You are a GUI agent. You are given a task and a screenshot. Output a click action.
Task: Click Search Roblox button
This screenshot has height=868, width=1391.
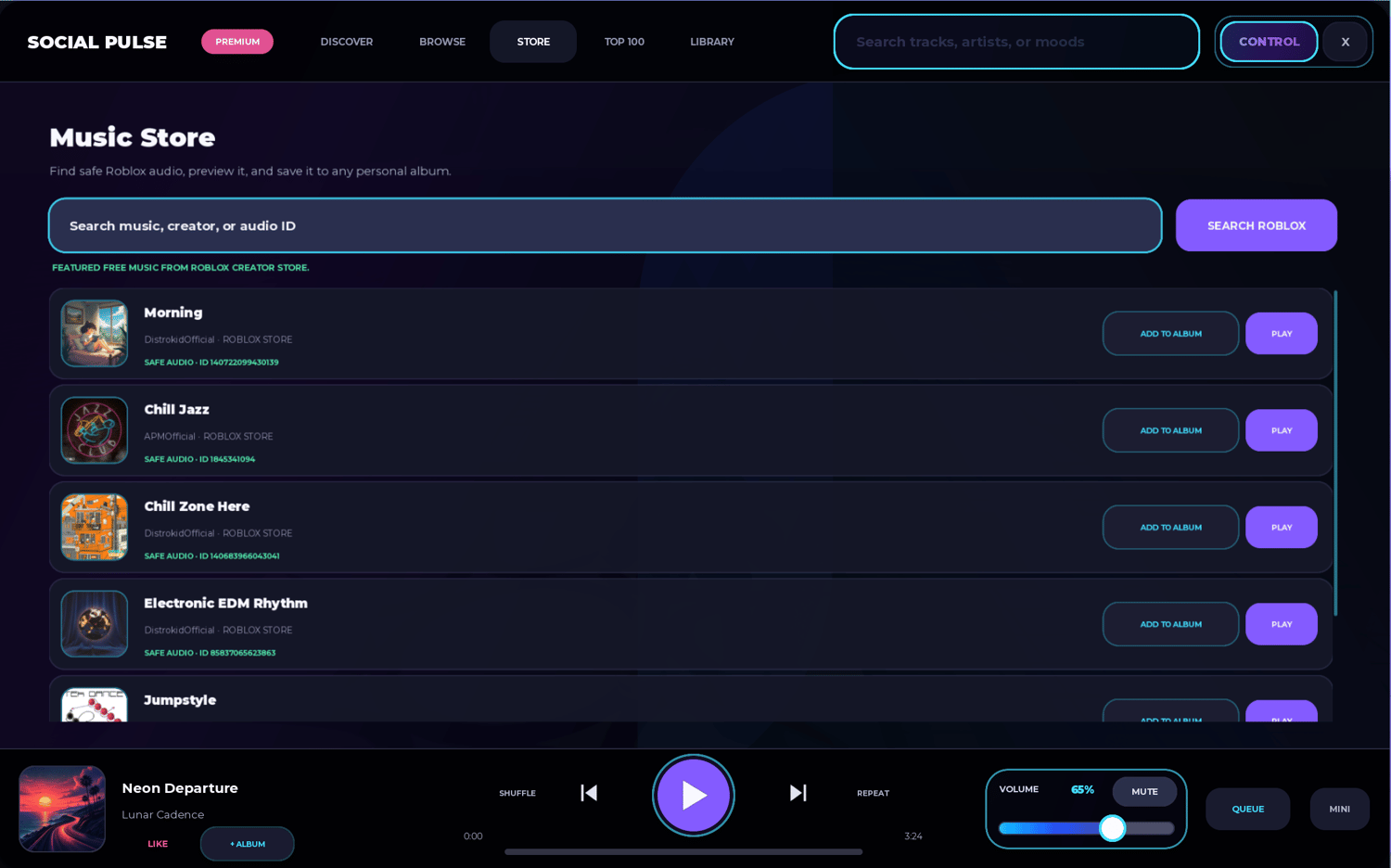[x=1256, y=225]
